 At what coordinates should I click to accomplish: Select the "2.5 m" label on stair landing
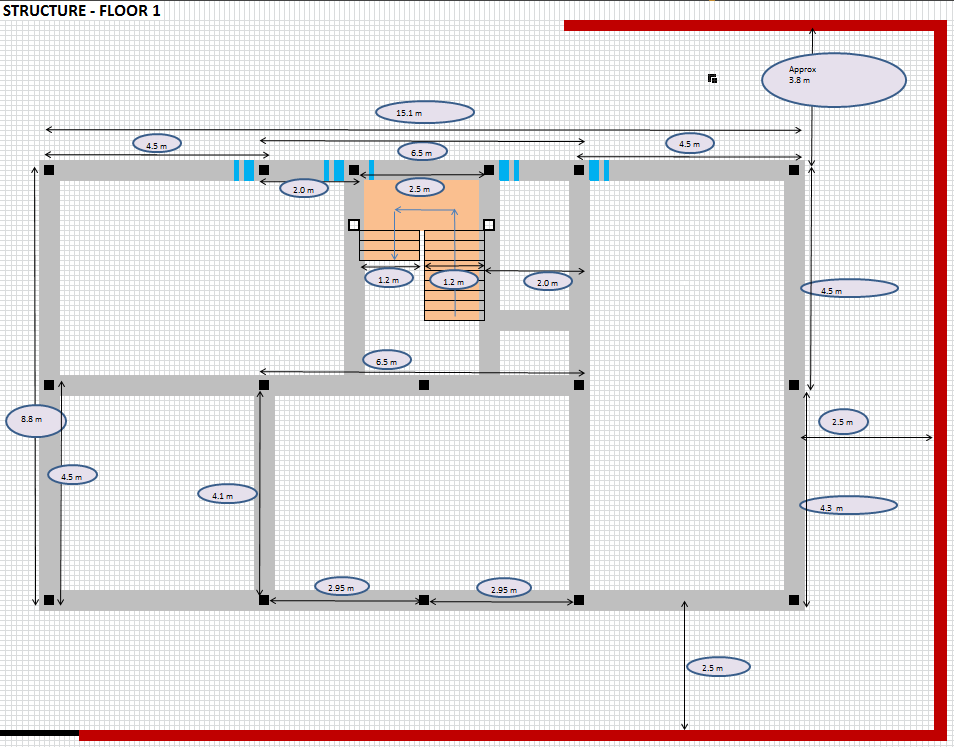click(x=420, y=187)
